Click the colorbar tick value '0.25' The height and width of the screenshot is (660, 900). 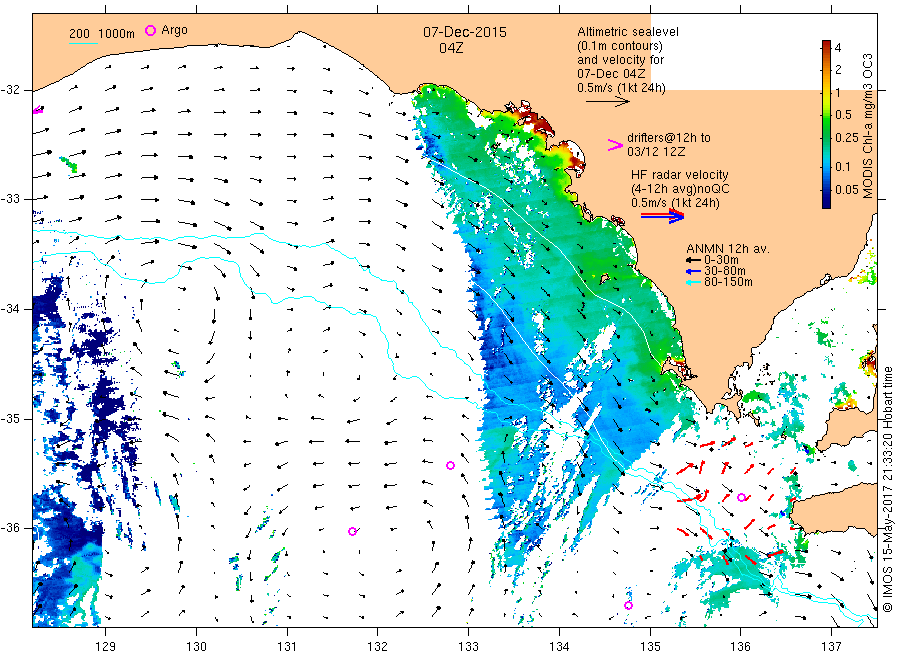pyautogui.click(x=847, y=138)
